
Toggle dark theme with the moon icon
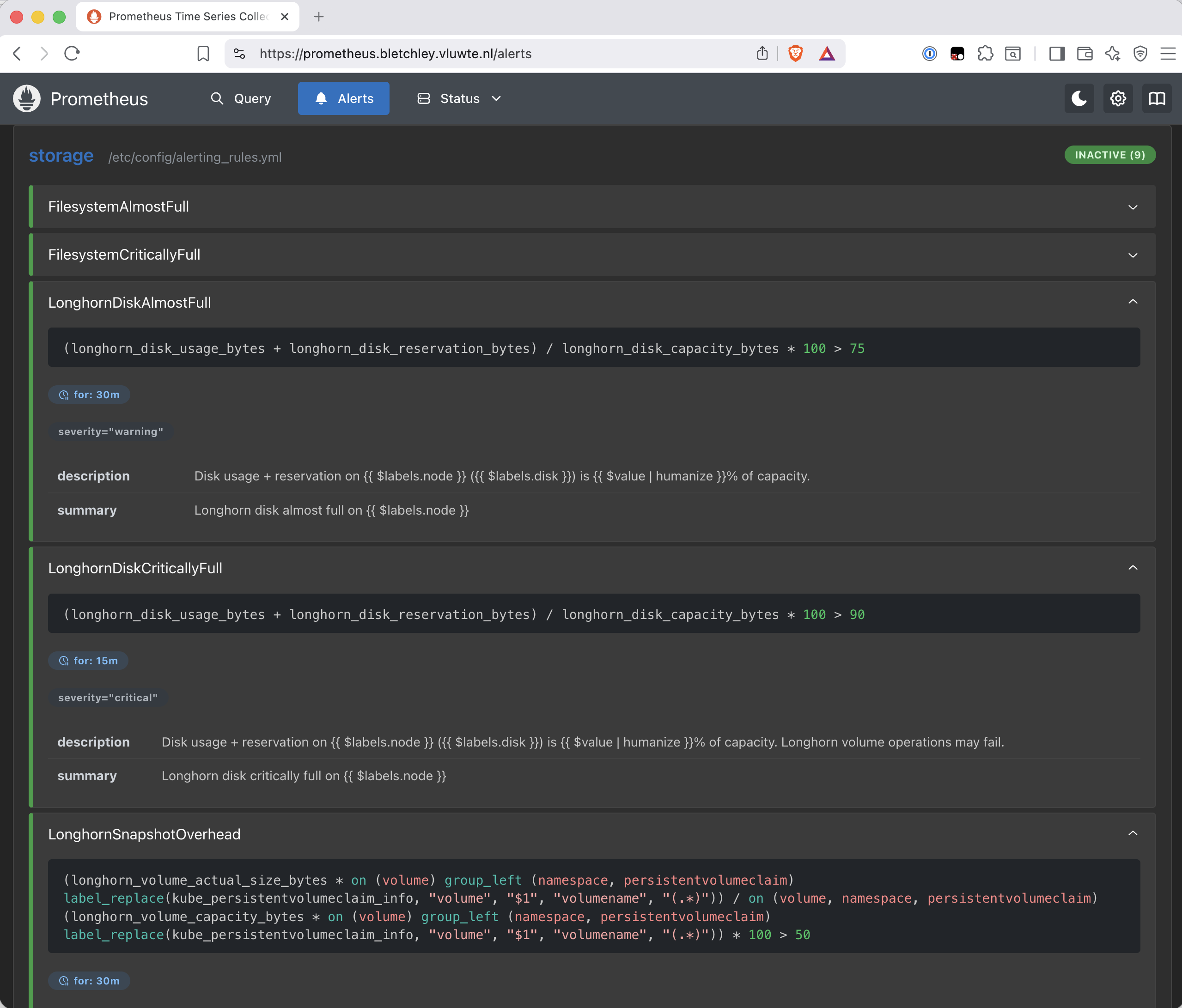coord(1079,99)
